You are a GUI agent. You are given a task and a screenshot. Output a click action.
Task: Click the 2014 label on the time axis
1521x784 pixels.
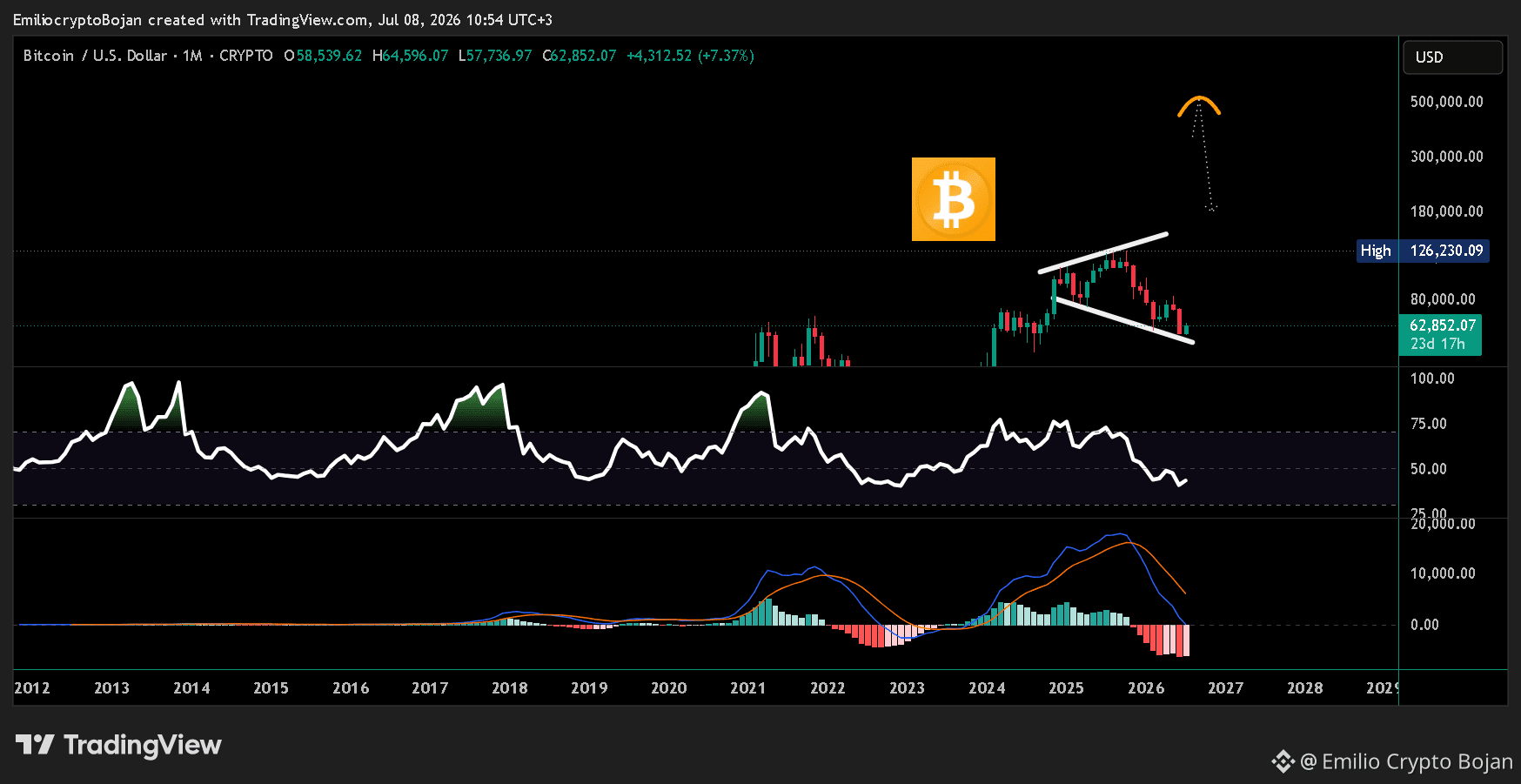[191, 688]
